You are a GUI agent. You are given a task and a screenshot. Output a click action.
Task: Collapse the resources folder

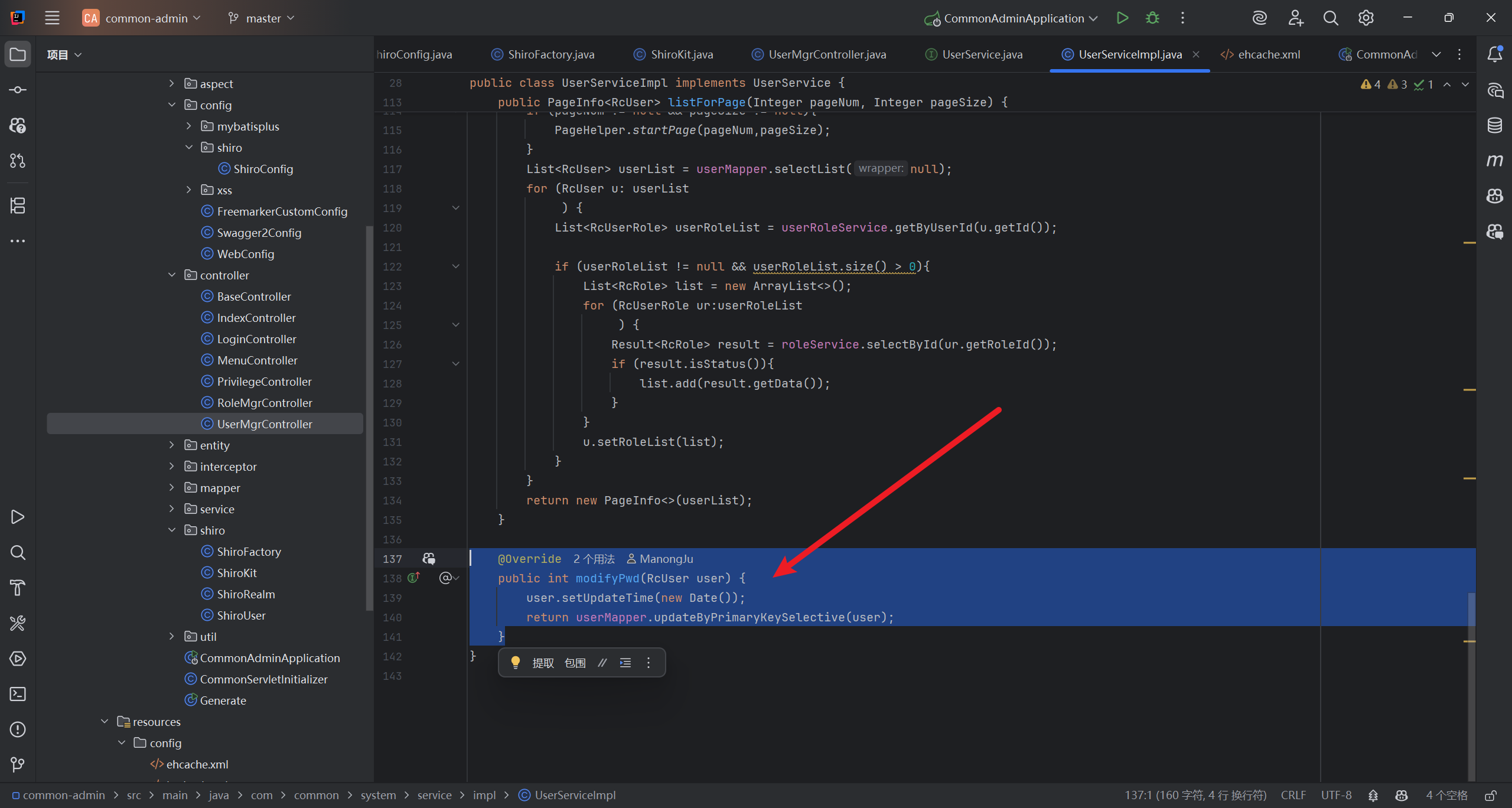click(105, 722)
